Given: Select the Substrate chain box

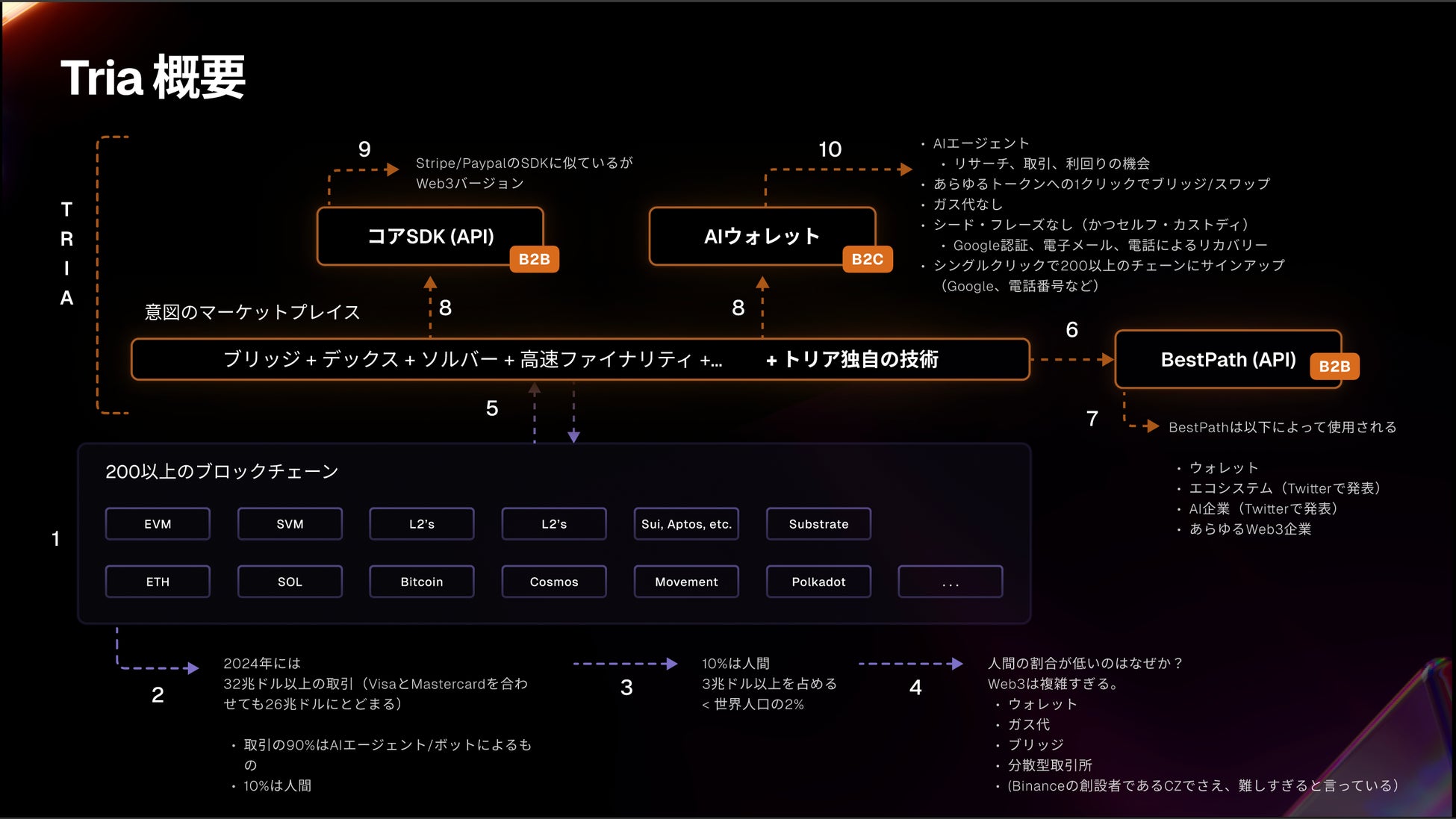Looking at the screenshot, I should point(818,524).
